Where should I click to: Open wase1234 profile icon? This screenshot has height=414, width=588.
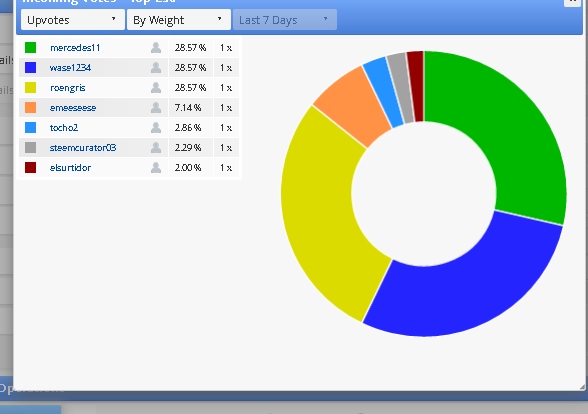click(156, 68)
